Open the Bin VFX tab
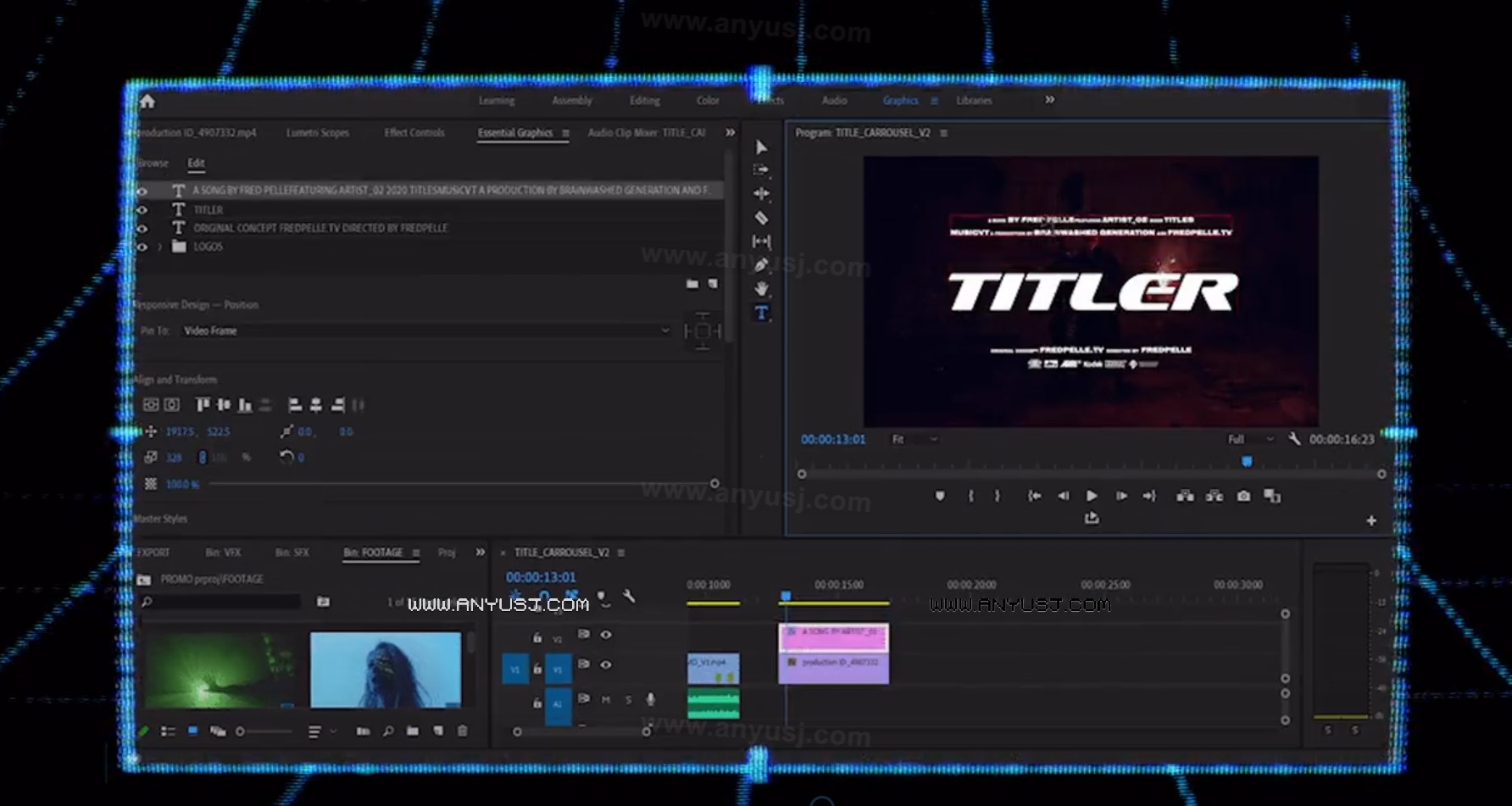This screenshot has height=806, width=1512. 223,553
